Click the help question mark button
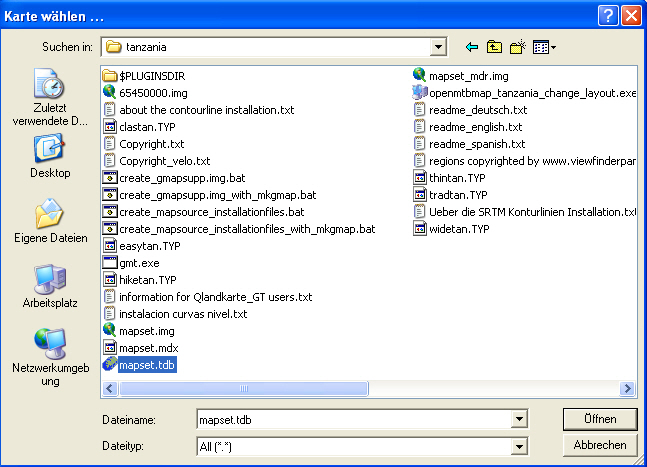The height and width of the screenshot is (467, 647). point(607,16)
